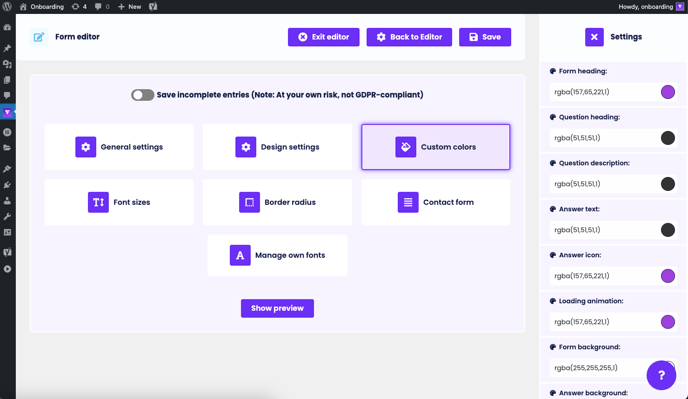
Task: Open Appearance brush icon in sidebar
Action: click(x=7, y=169)
